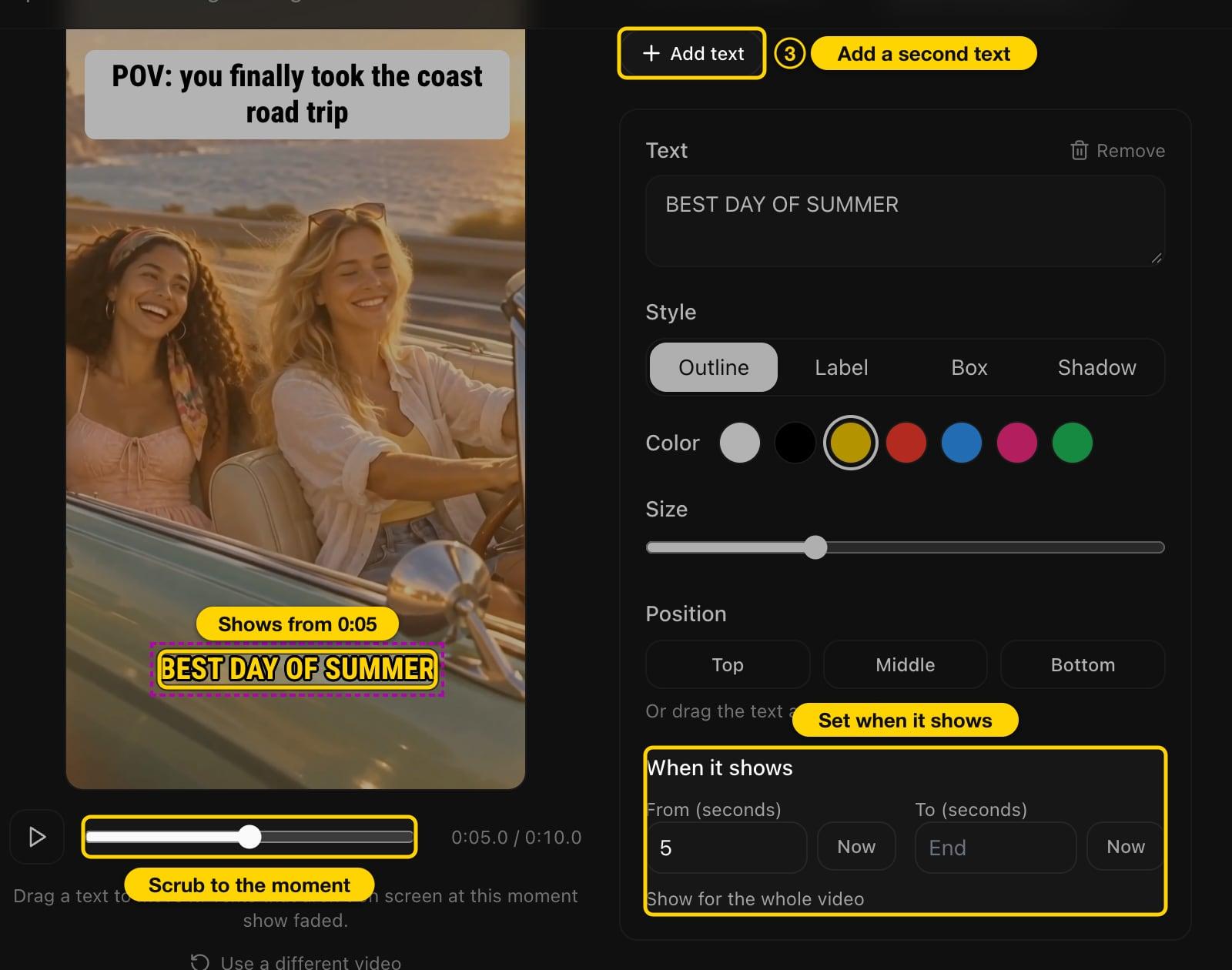Select the BEST DAY OF SUMMER overlay text
This screenshot has height=970, width=1232.
click(x=297, y=669)
